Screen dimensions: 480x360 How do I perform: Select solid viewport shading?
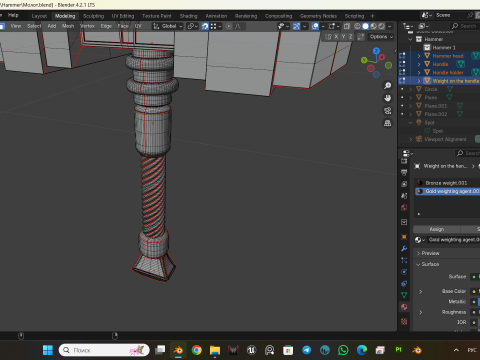tap(365, 26)
